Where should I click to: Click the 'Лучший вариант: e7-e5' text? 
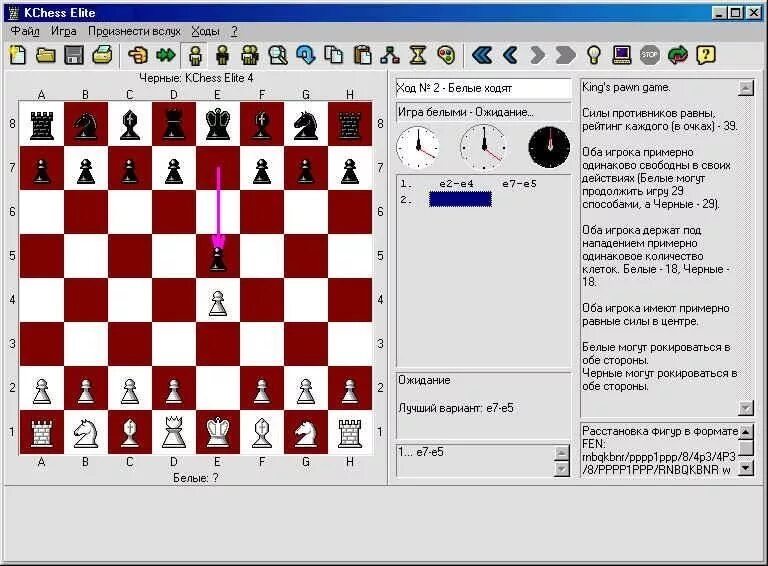456,408
